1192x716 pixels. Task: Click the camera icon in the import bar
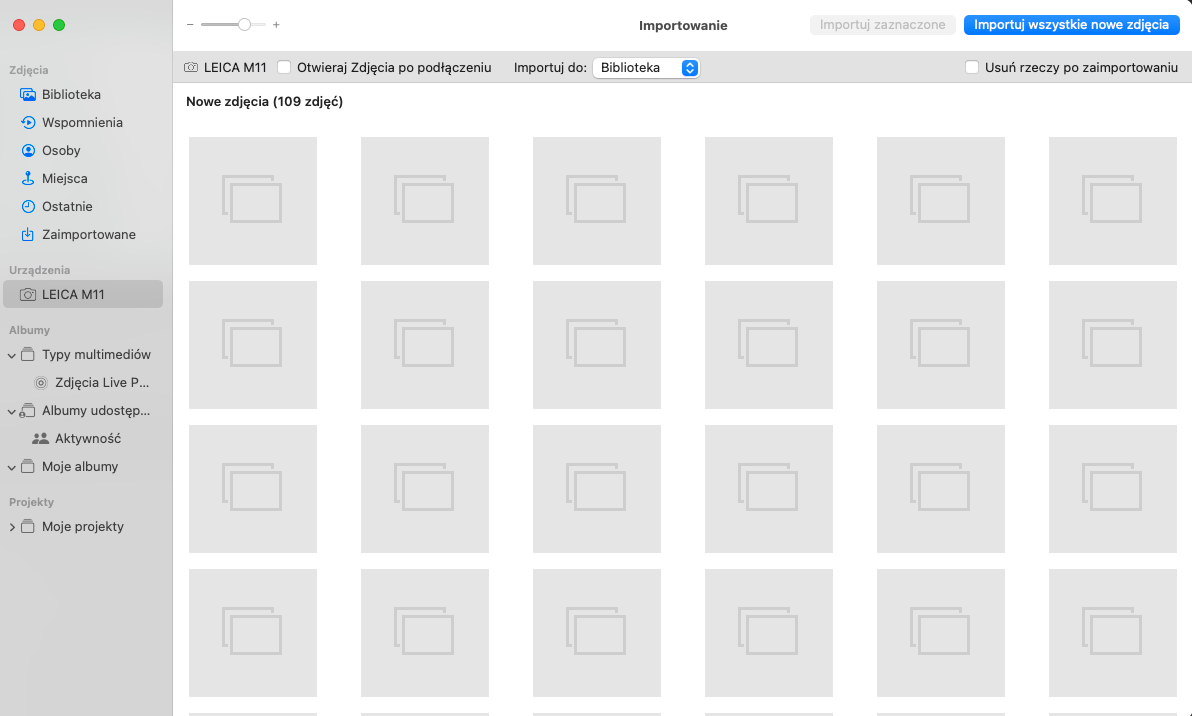192,68
